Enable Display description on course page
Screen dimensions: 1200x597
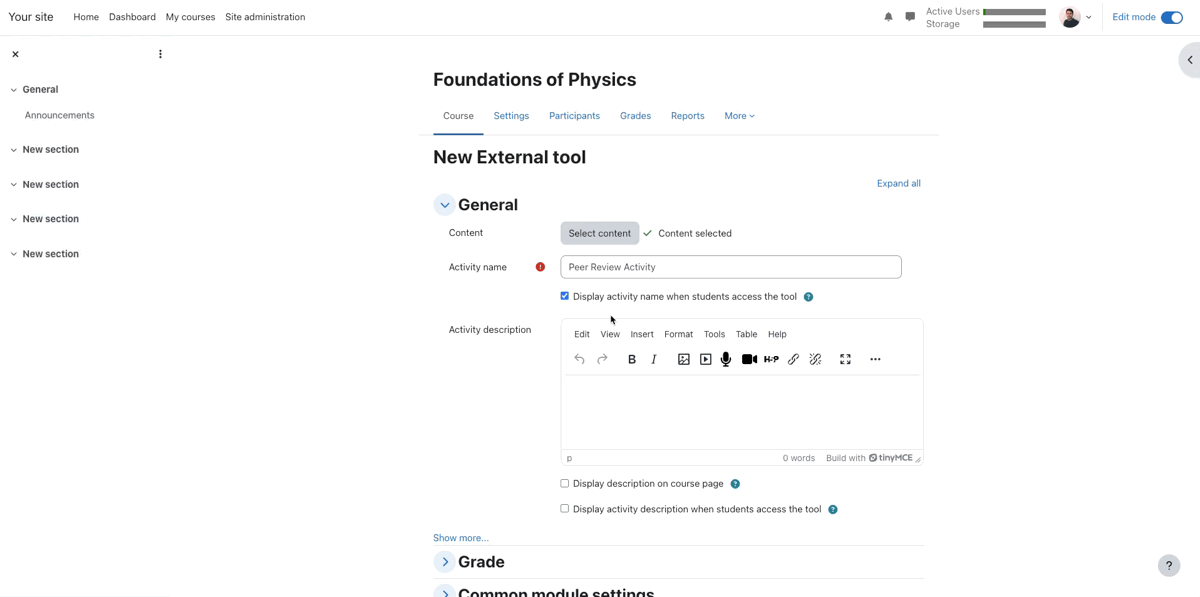564,483
